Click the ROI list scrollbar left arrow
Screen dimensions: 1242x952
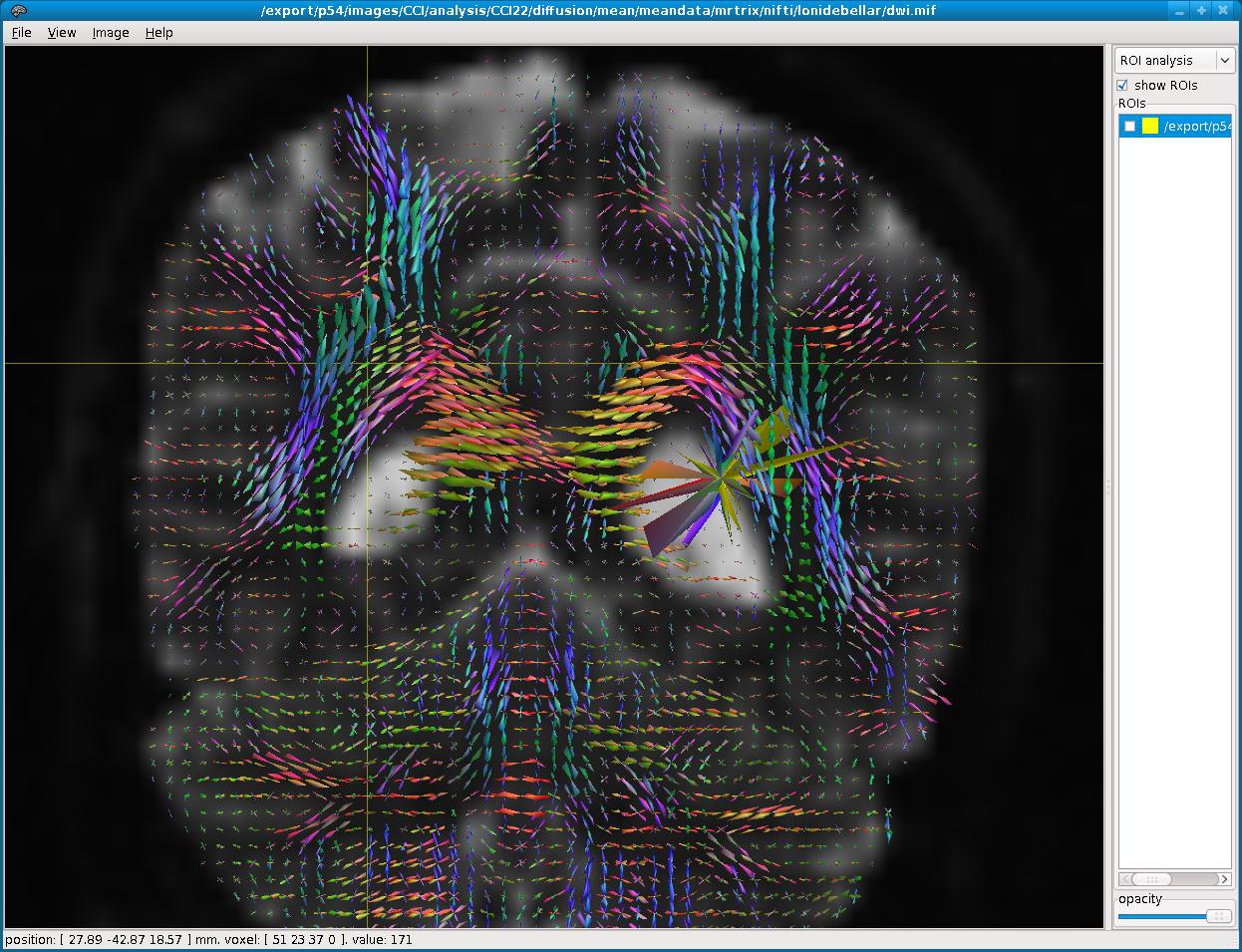coord(1124,879)
